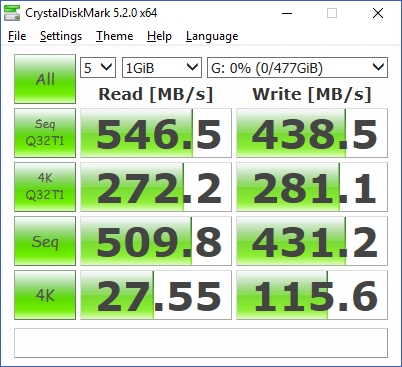
Task: Run all benchmarks with the All button
Action: click(x=45, y=79)
